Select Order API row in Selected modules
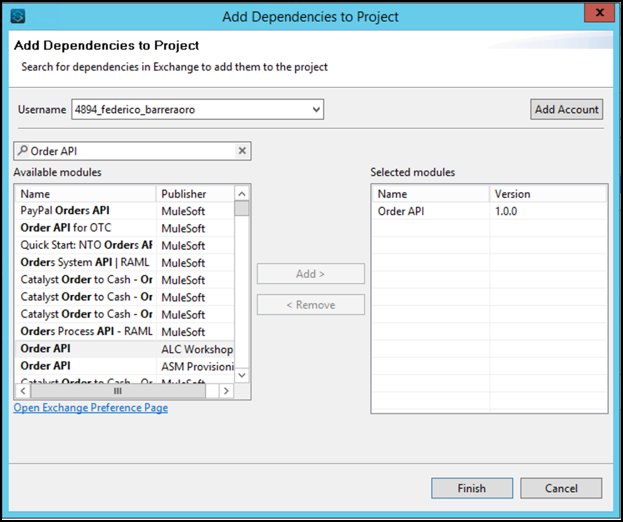The image size is (623, 522). click(x=490, y=211)
